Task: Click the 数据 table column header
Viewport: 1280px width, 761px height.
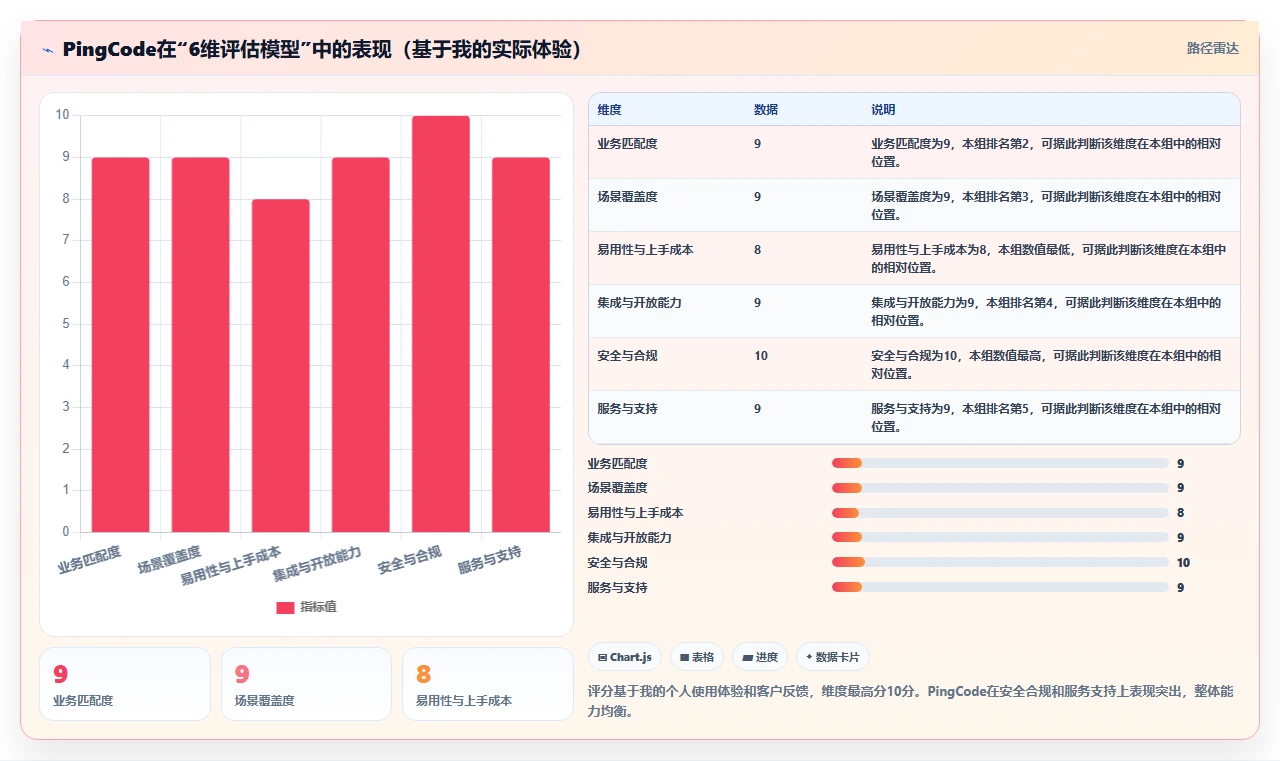Action: [x=766, y=109]
